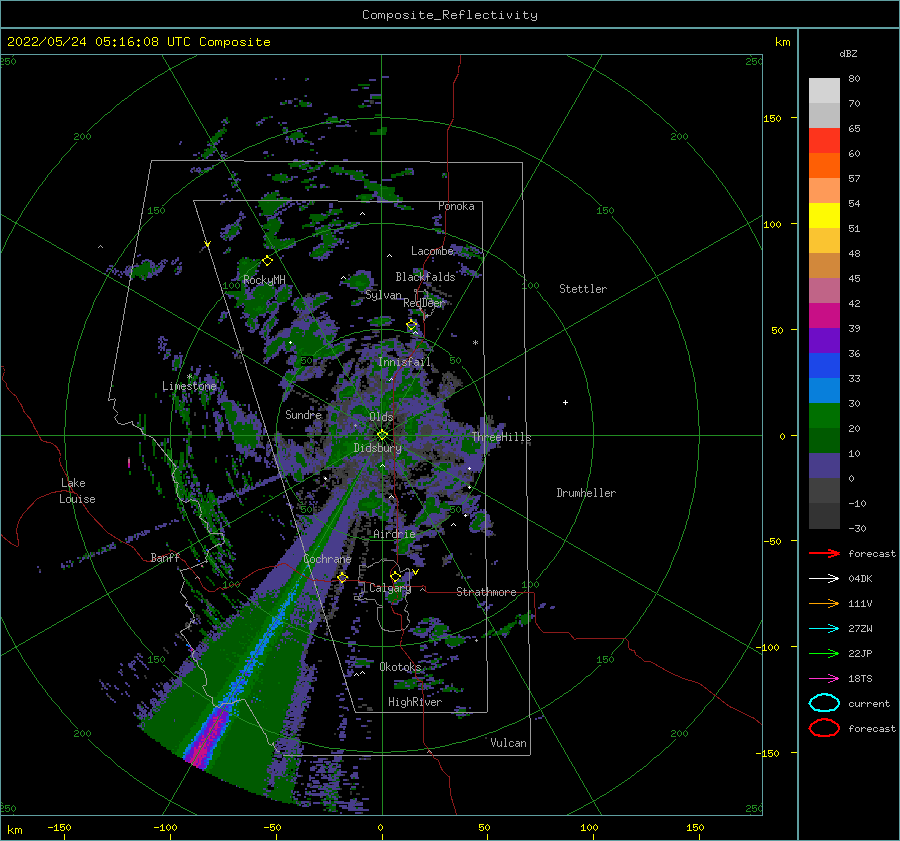Click the white asterisk marker east of Innisfail

[475, 343]
